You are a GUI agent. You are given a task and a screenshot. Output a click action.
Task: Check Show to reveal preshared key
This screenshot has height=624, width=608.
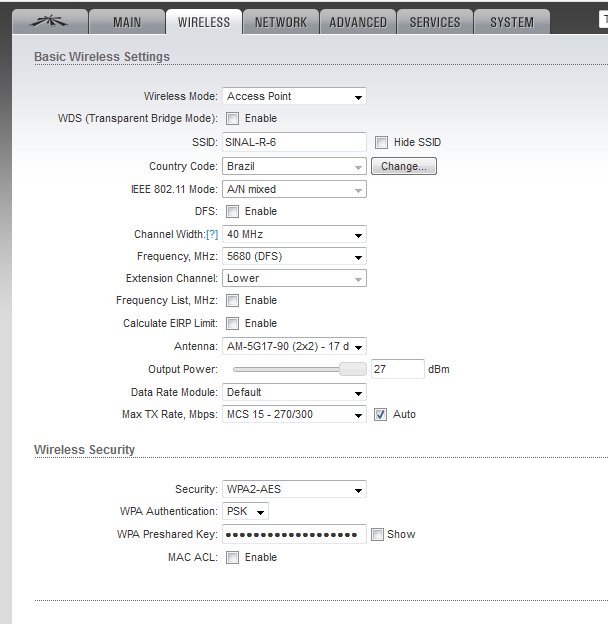click(377, 534)
